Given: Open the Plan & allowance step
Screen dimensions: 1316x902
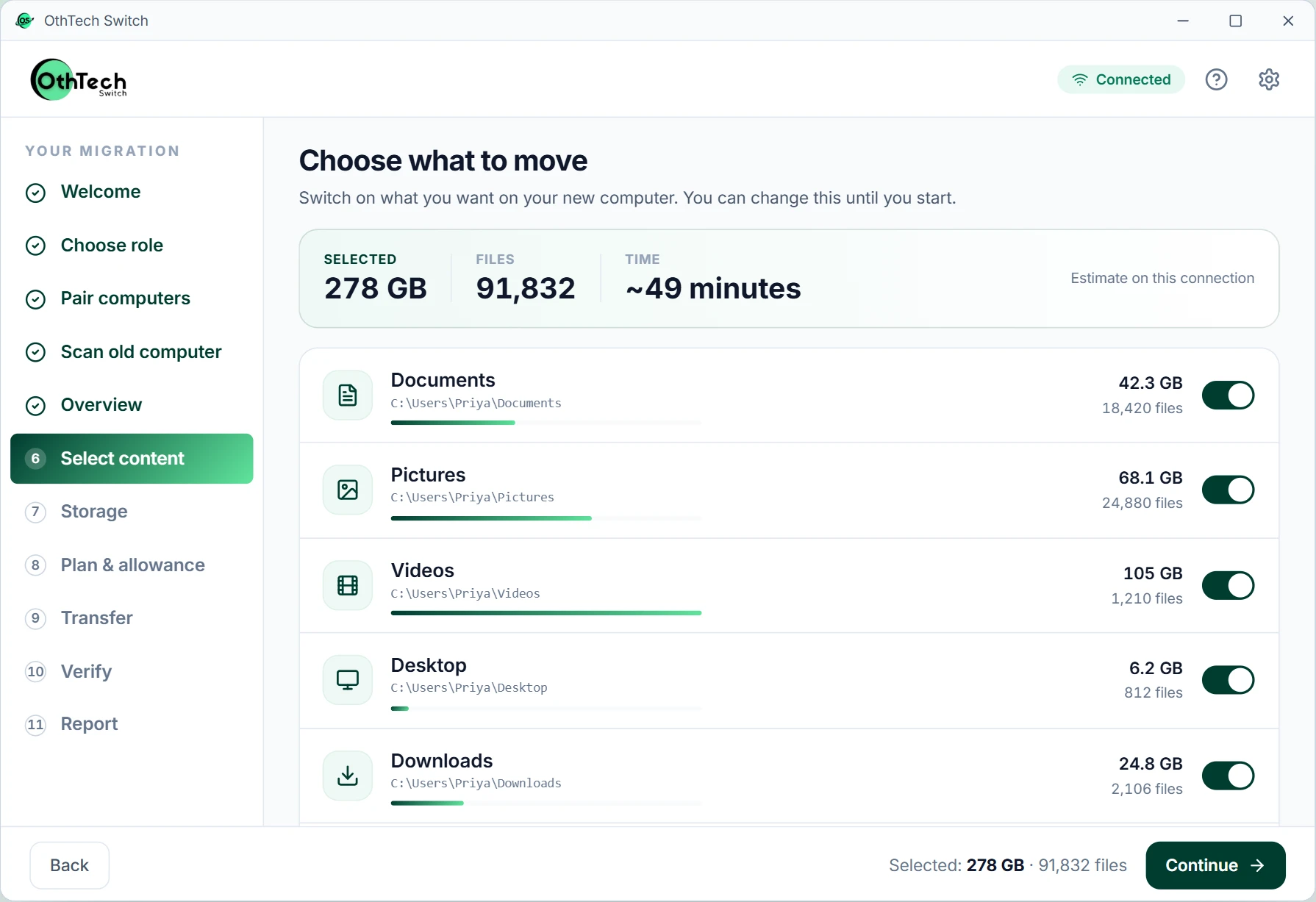Looking at the screenshot, I should [x=132, y=565].
